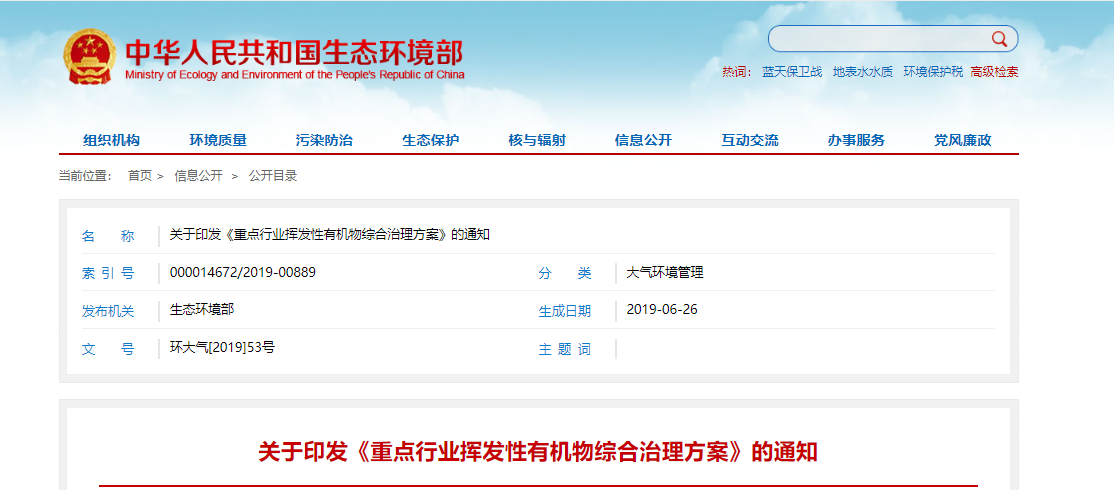1114x490 pixels.
Task: Open the 党风廉政 menu
Action: [962, 140]
